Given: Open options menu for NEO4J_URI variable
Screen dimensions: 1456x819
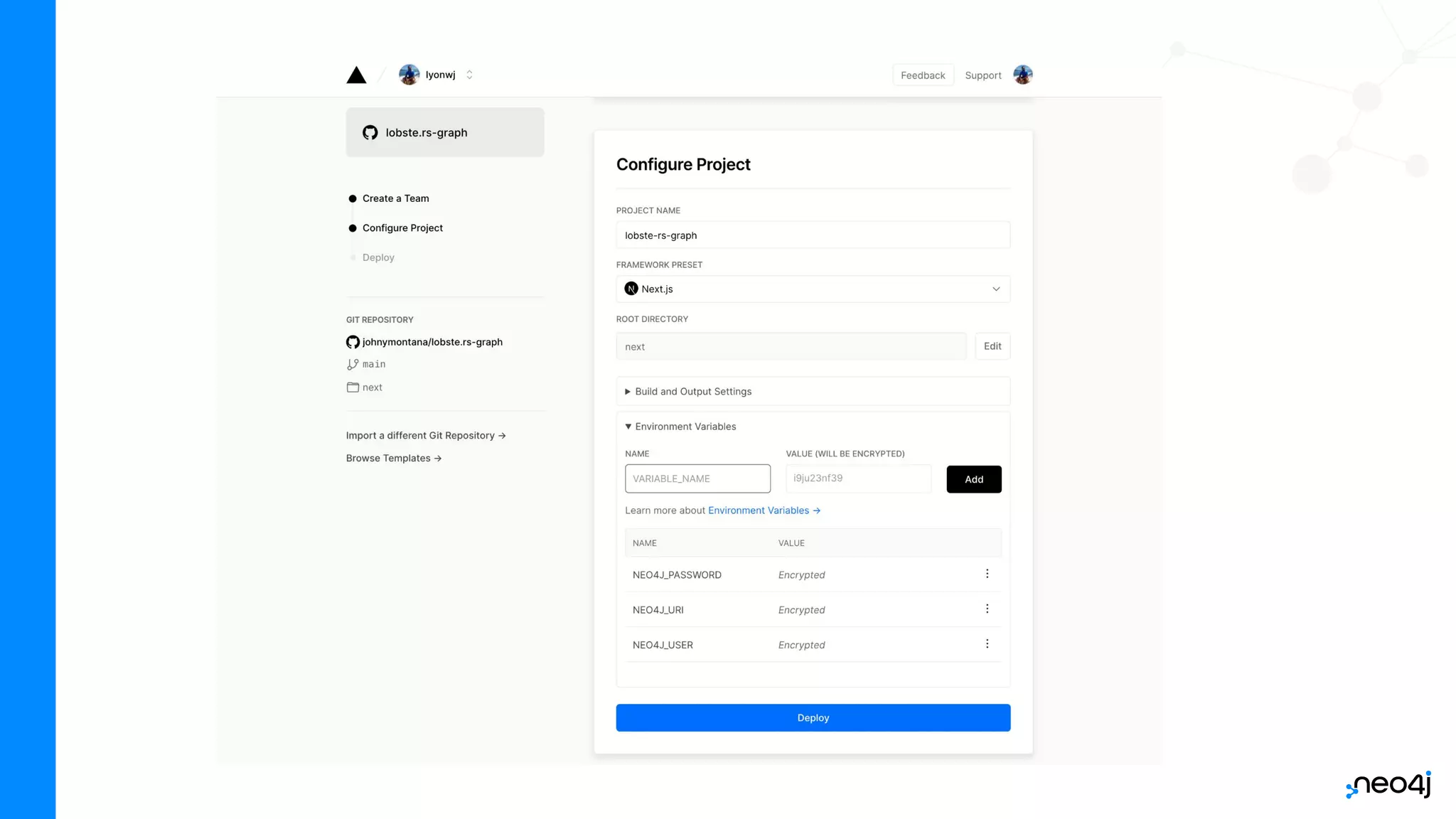Looking at the screenshot, I should point(987,609).
